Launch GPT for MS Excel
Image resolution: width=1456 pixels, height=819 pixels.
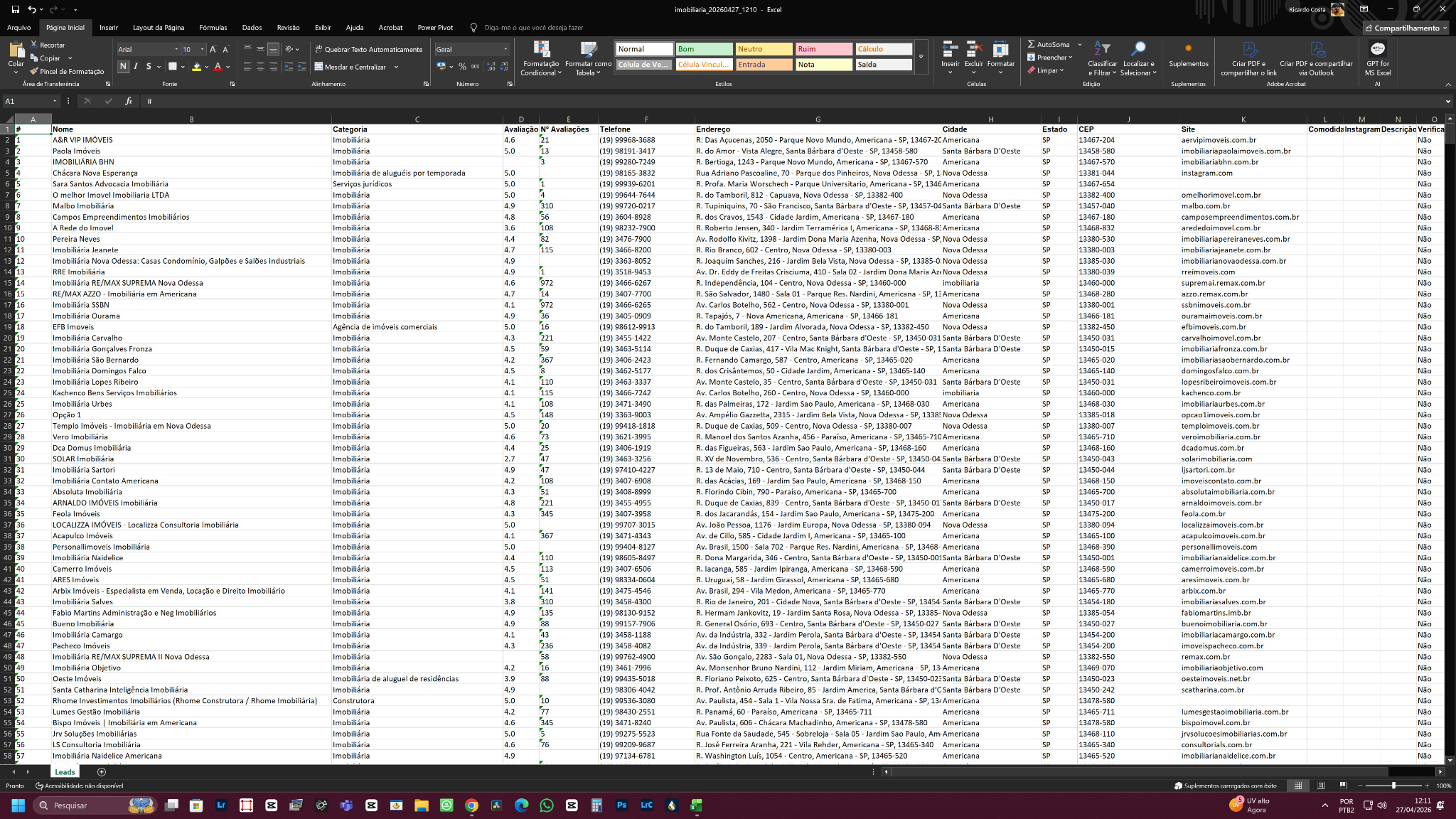coord(1378,58)
